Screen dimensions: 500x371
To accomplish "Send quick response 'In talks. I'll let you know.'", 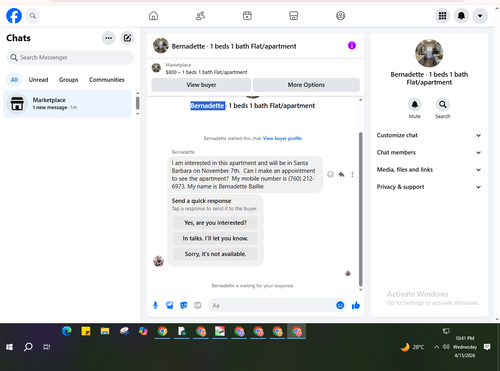I will (215, 238).
